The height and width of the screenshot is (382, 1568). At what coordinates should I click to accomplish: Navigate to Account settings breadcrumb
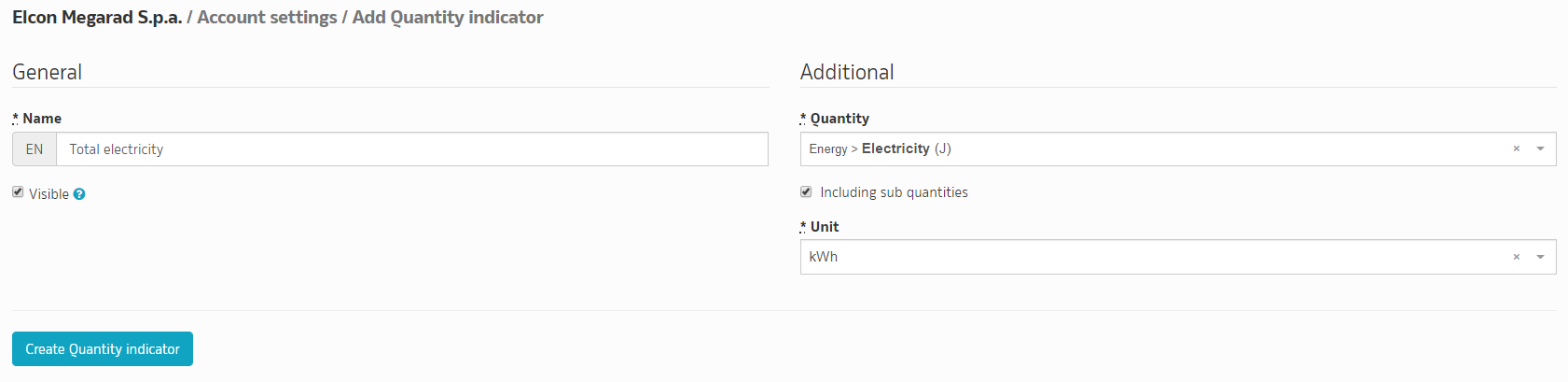point(268,18)
